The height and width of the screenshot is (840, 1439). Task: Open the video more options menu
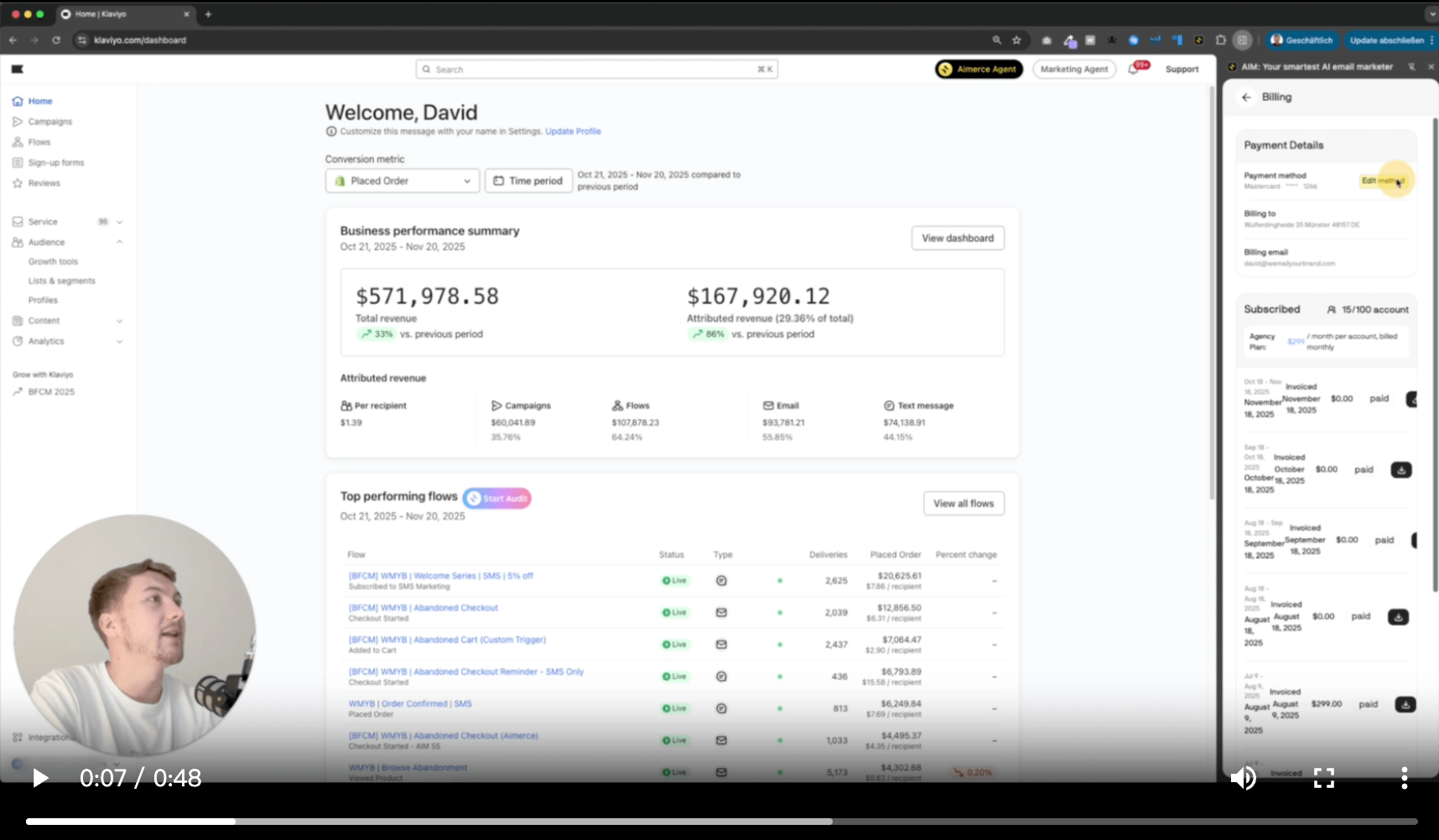coord(1404,778)
